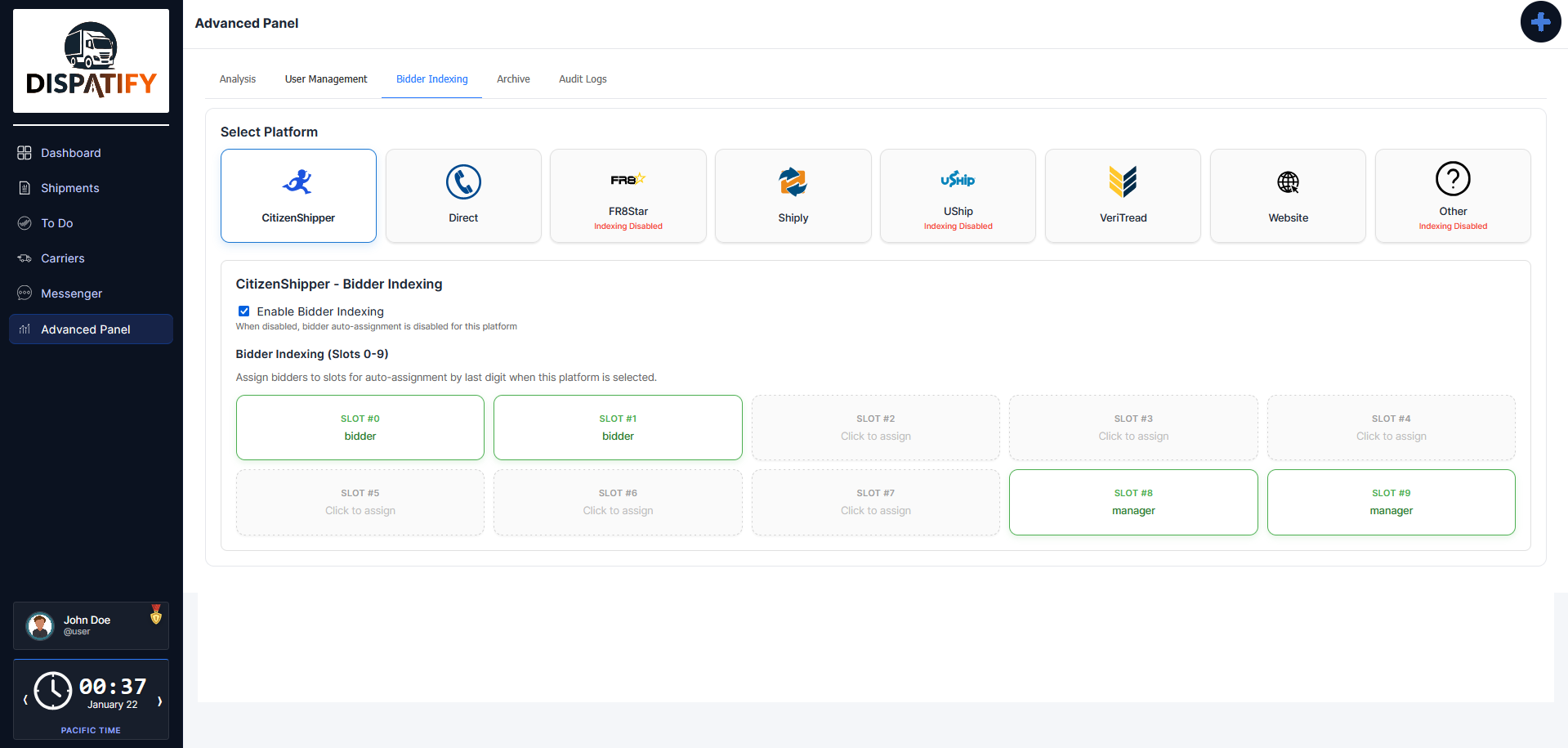This screenshot has height=748, width=1568.
Task: Toggle the Enable Bidder Indexing checkbox
Action: [243, 311]
